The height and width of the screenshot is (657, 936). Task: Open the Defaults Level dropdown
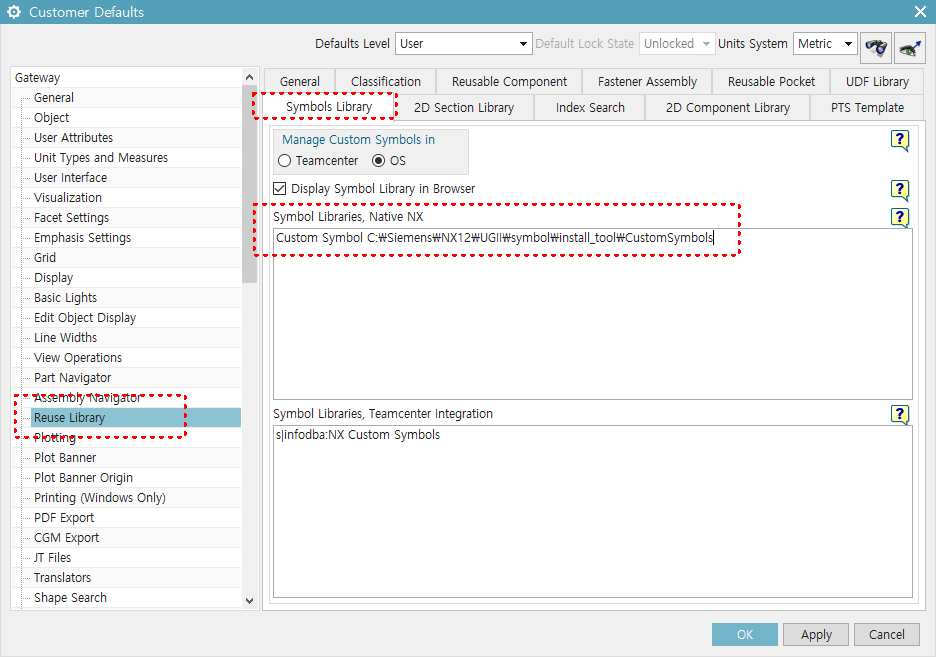[524, 44]
